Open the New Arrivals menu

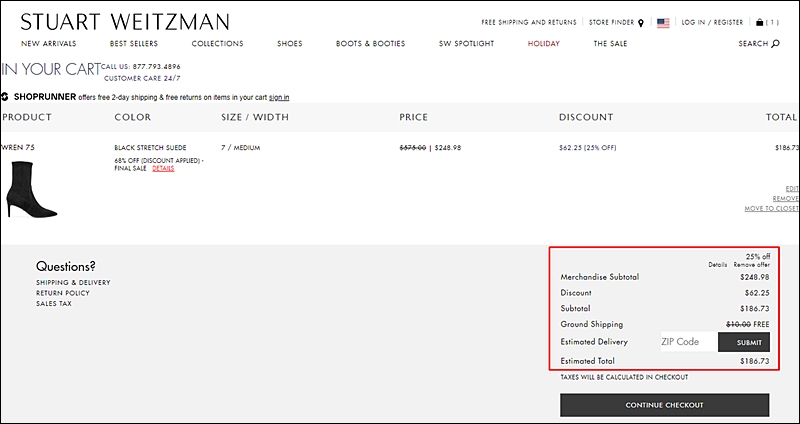(48, 44)
